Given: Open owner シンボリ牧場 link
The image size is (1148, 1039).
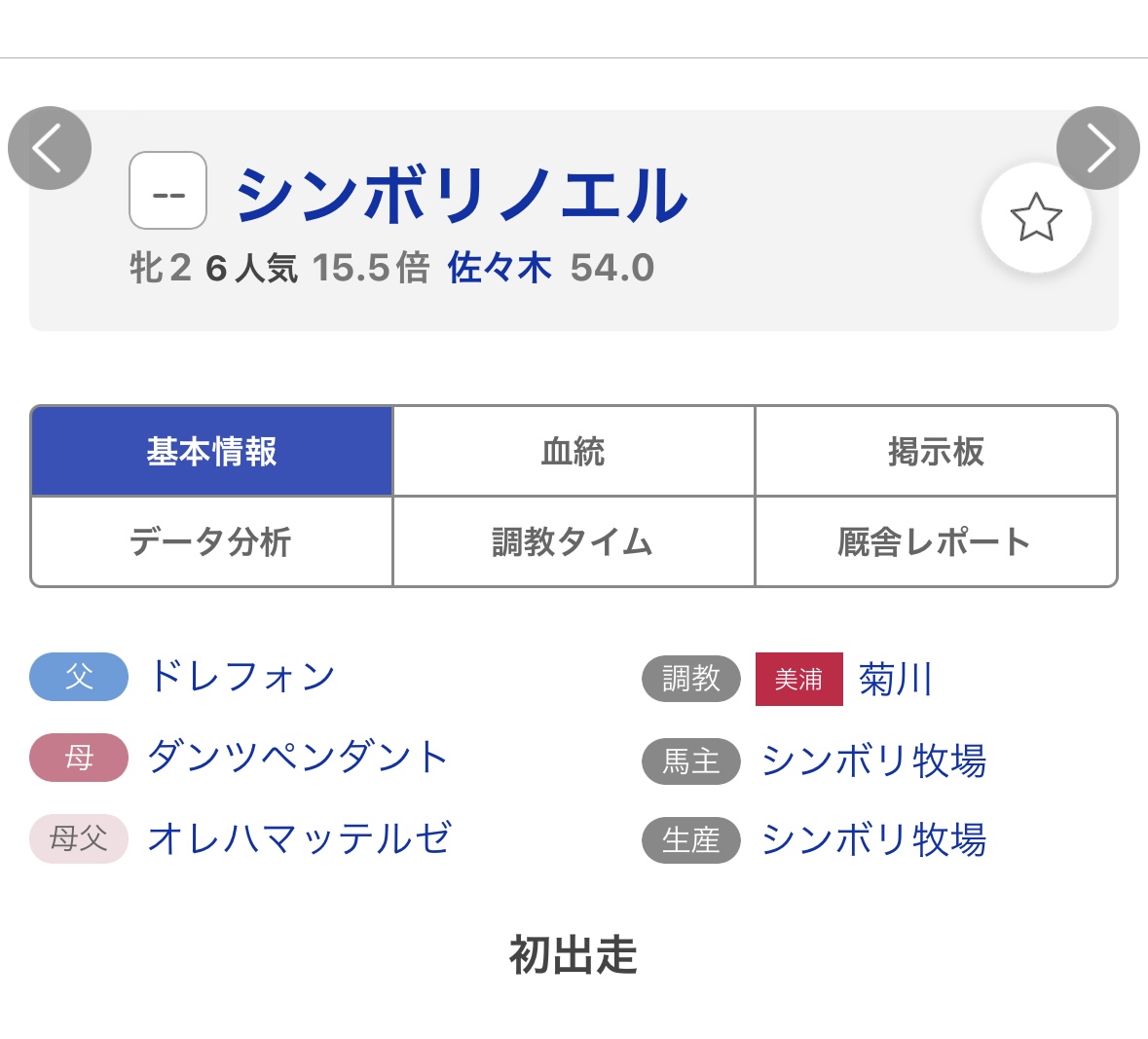Looking at the screenshot, I should point(873,761).
